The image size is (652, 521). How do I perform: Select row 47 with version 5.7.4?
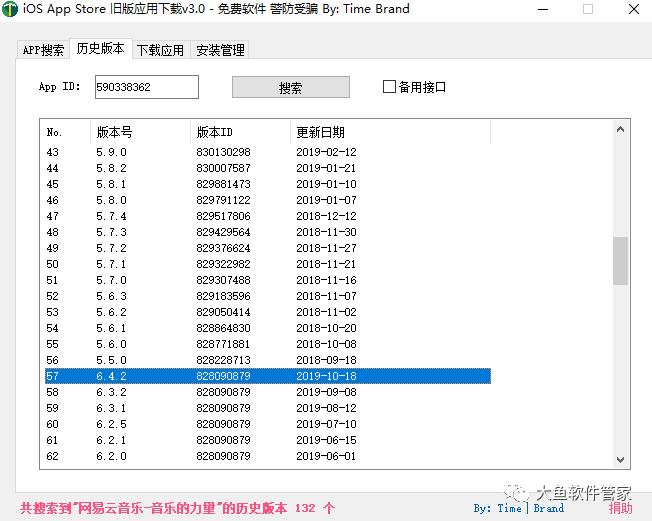[x=268, y=216]
